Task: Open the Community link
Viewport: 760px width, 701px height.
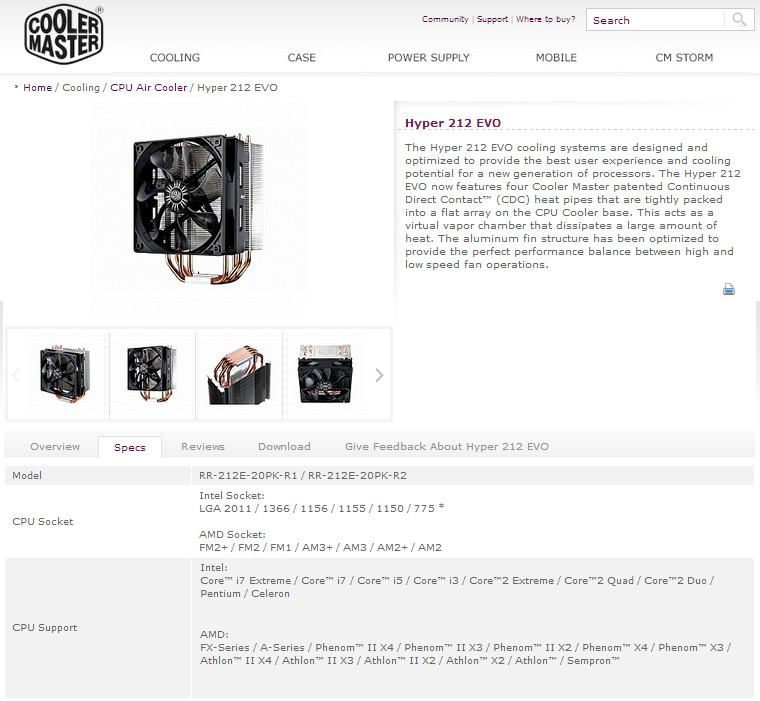Action: (x=445, y=19)
